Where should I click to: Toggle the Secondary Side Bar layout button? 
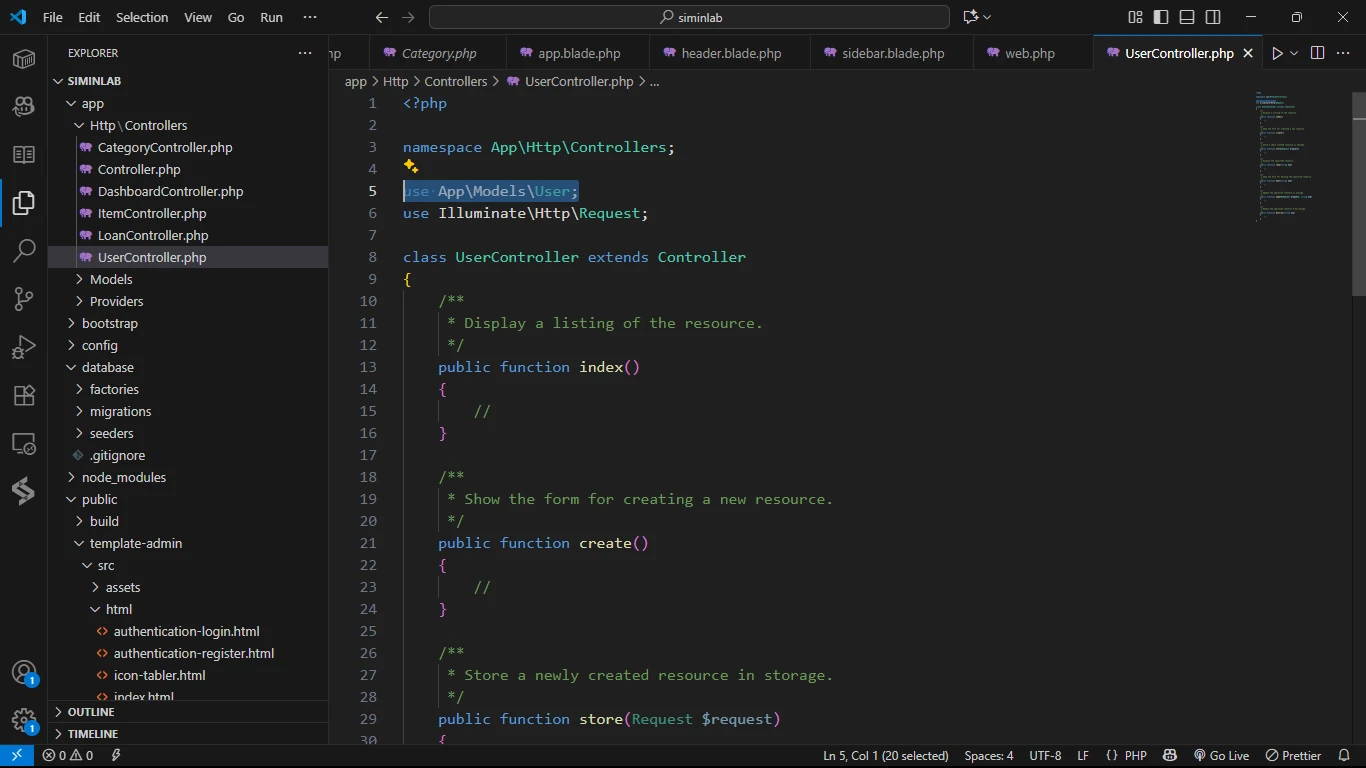point(1213,17)
